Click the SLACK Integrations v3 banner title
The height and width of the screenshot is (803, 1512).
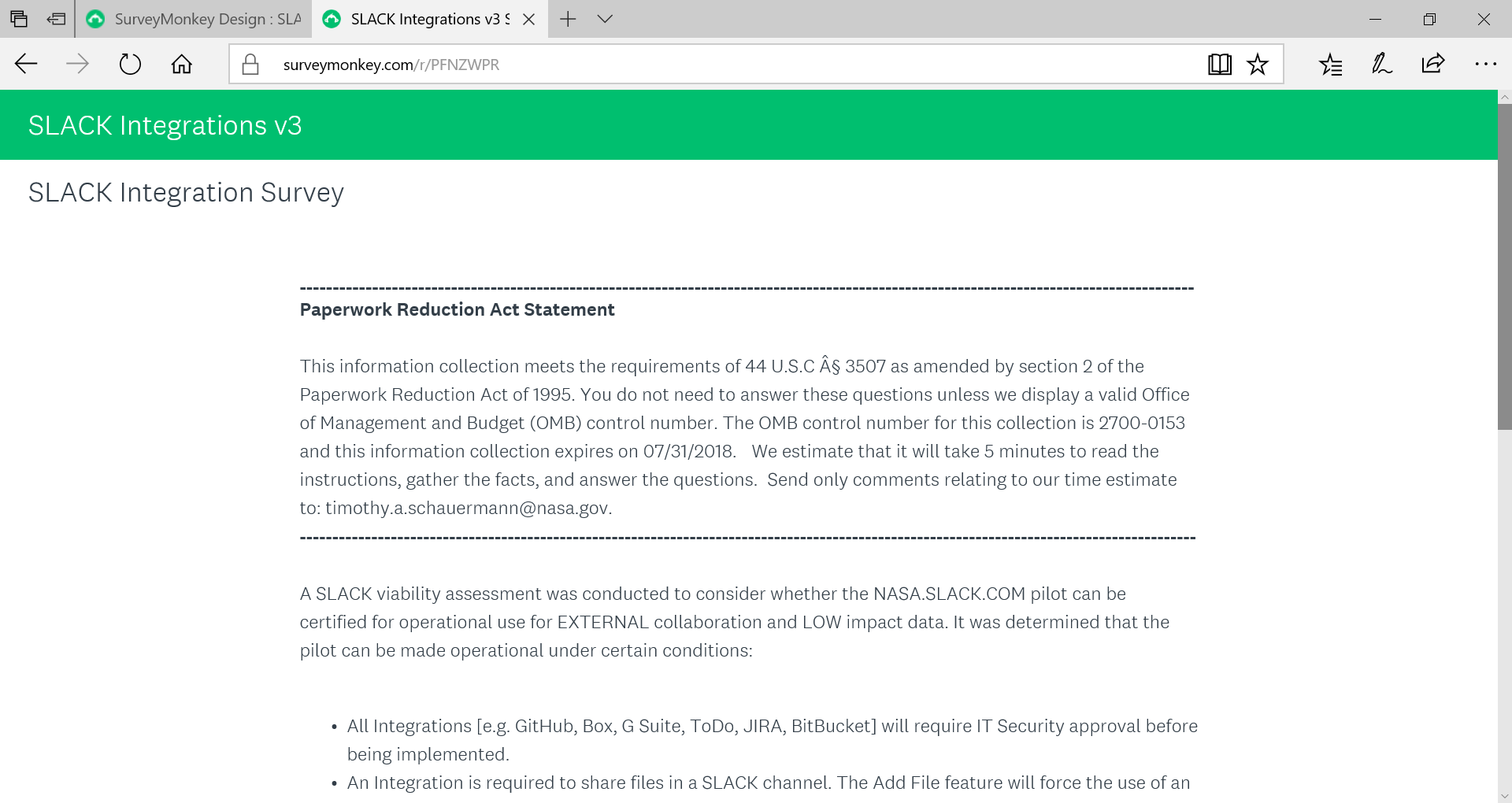point(165,126)
